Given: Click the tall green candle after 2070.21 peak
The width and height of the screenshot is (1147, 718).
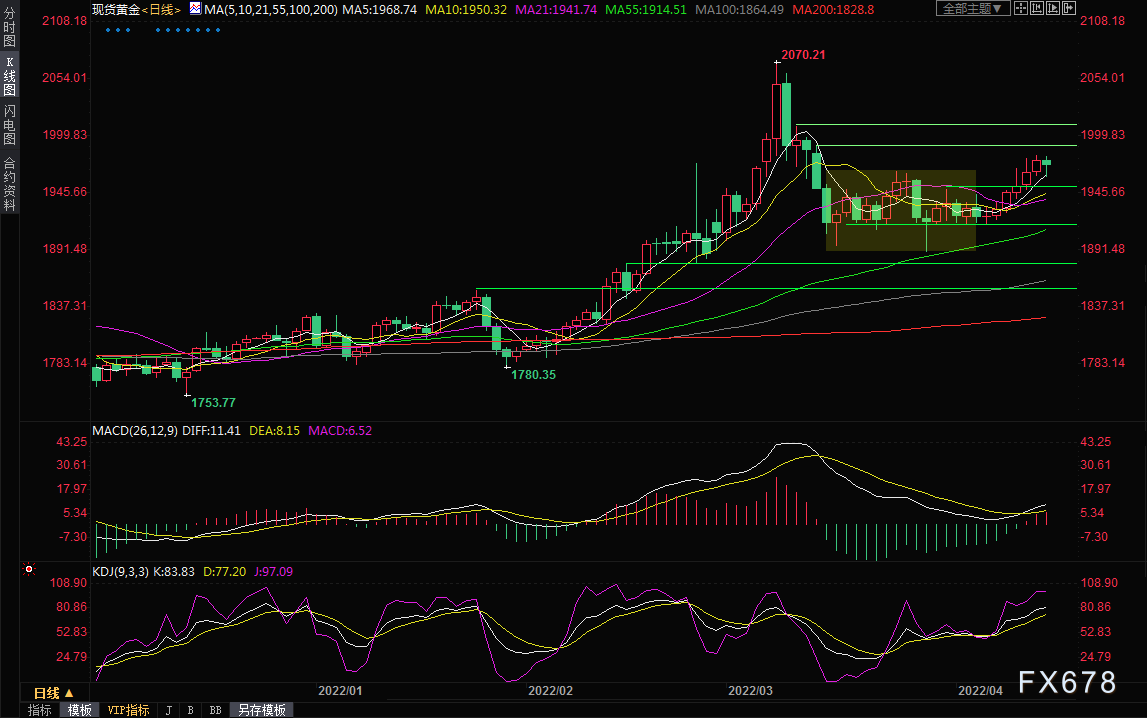Looking at the screenshot, I should (x=786, y=114).
